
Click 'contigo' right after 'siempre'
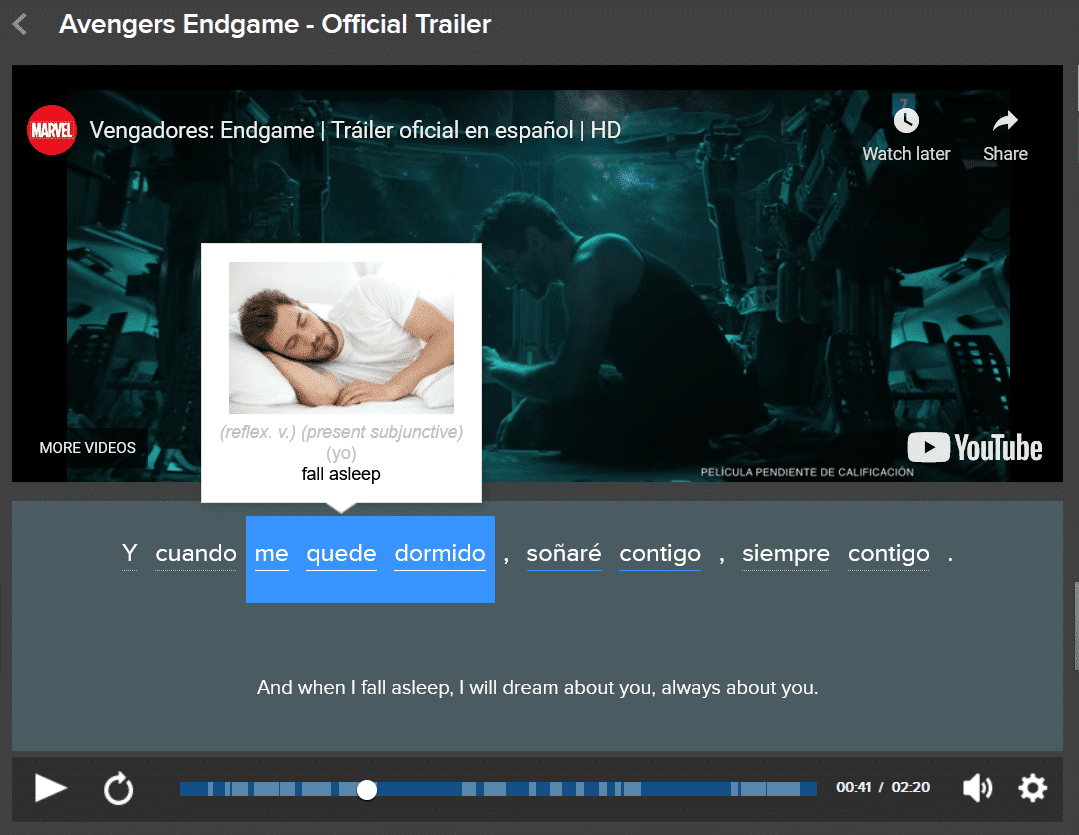(x=888, y=553)
